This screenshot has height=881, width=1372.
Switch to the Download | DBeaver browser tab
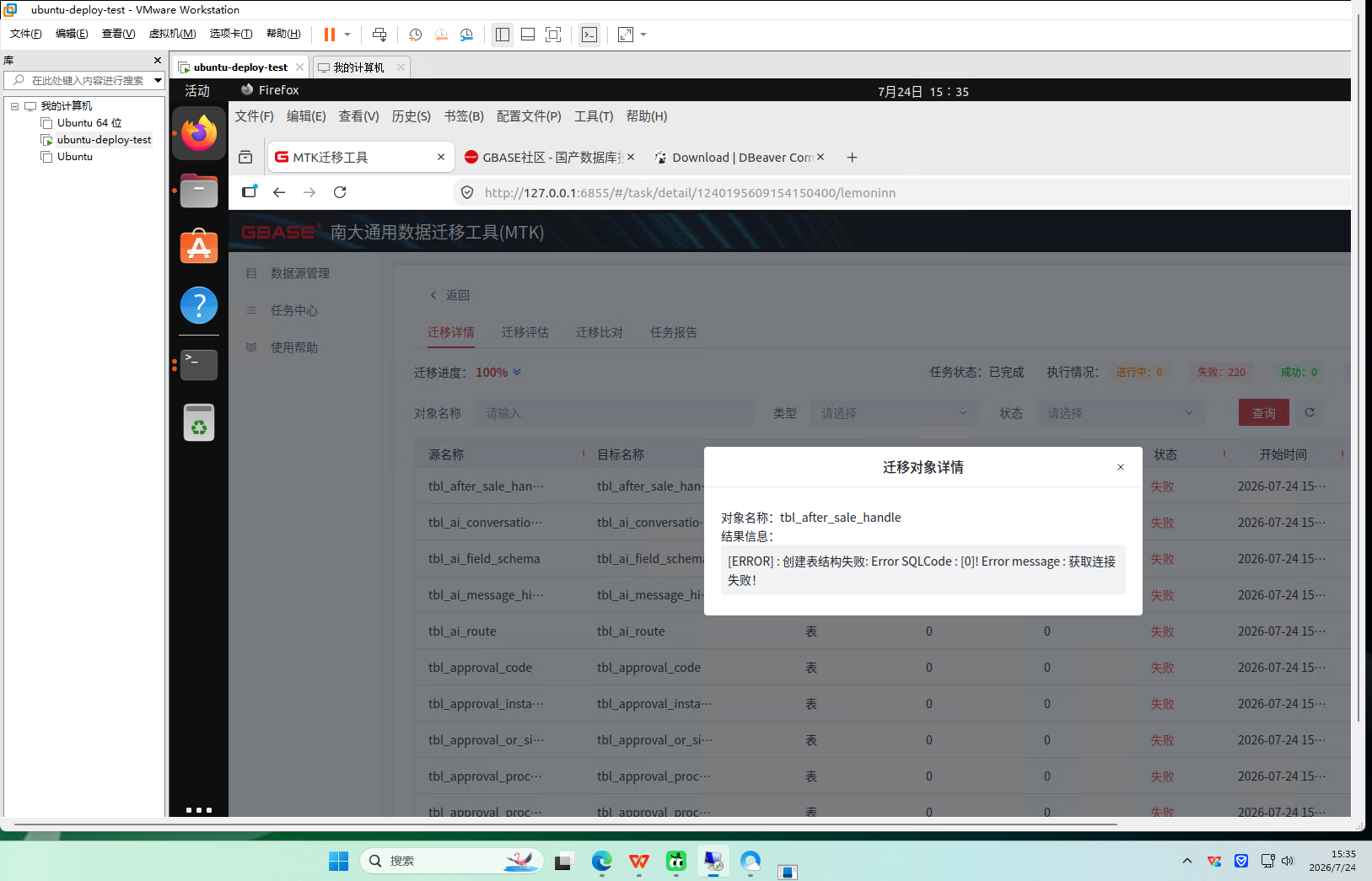(x=740, y=158)
